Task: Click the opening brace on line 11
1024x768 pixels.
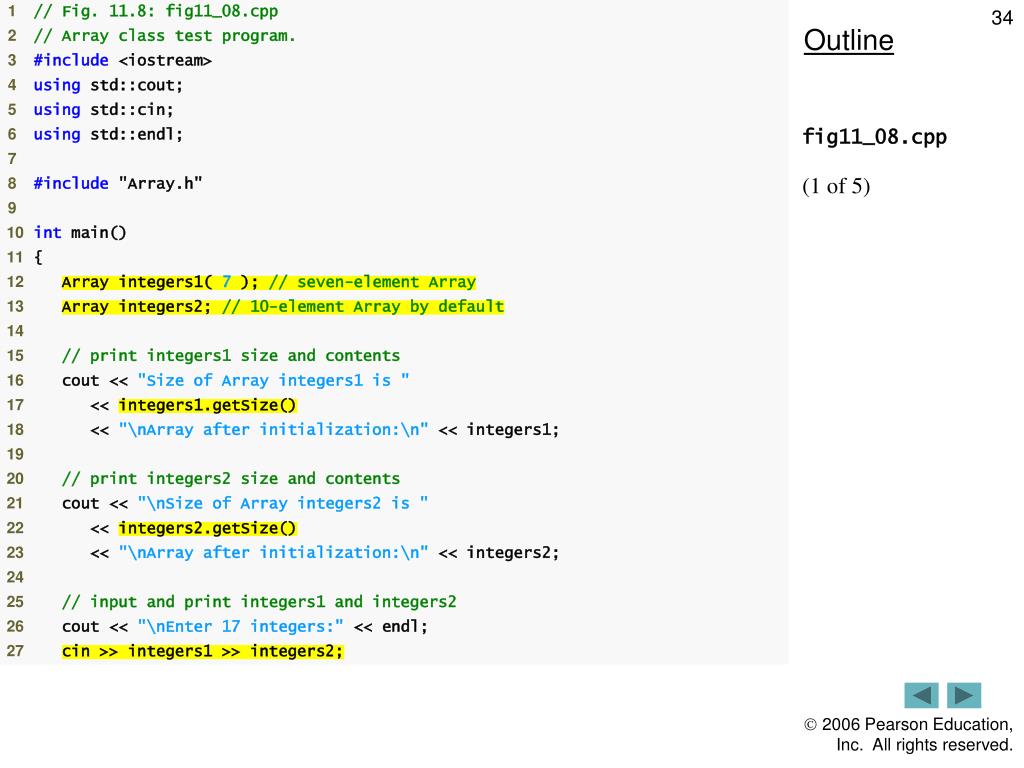Action: click(39, 257)
